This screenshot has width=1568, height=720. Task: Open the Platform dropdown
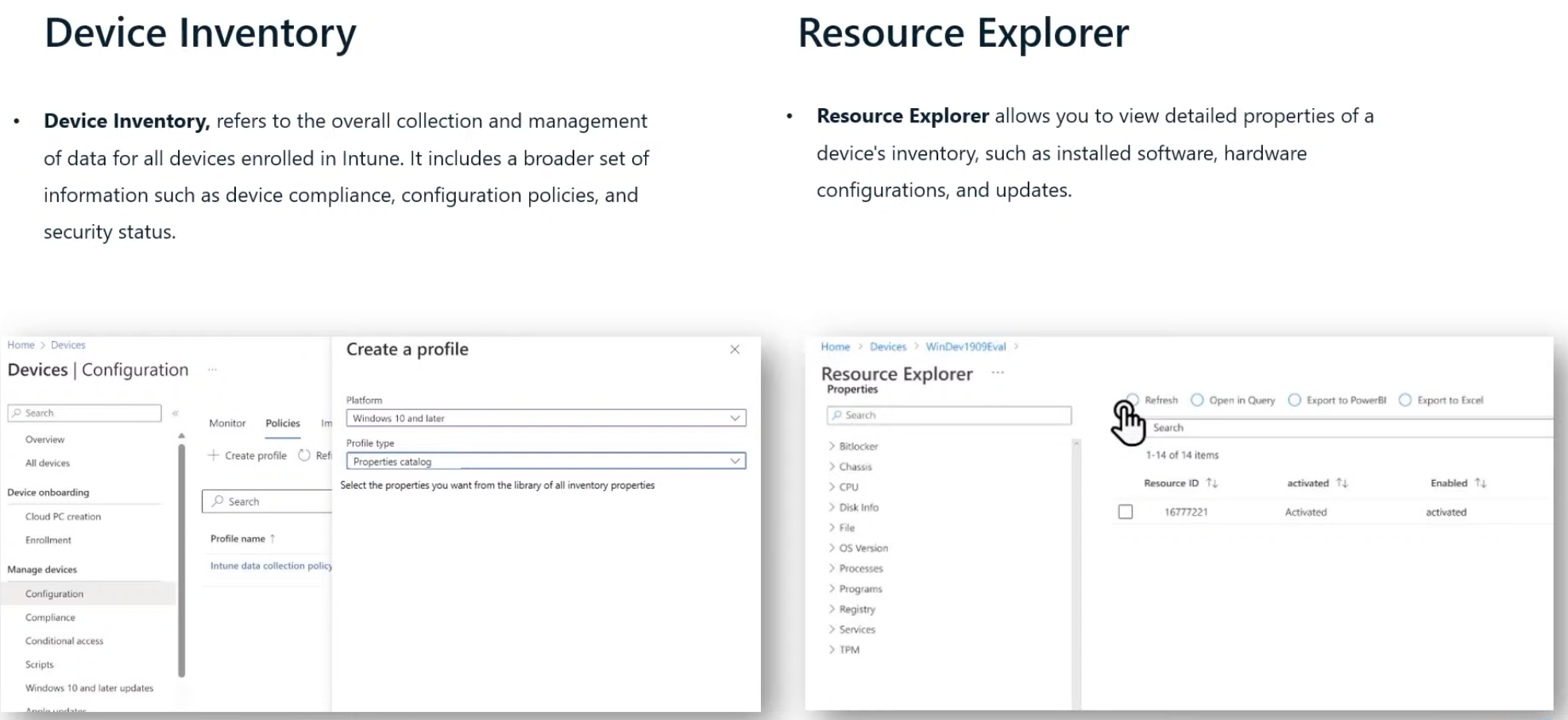tap(546, 418)
